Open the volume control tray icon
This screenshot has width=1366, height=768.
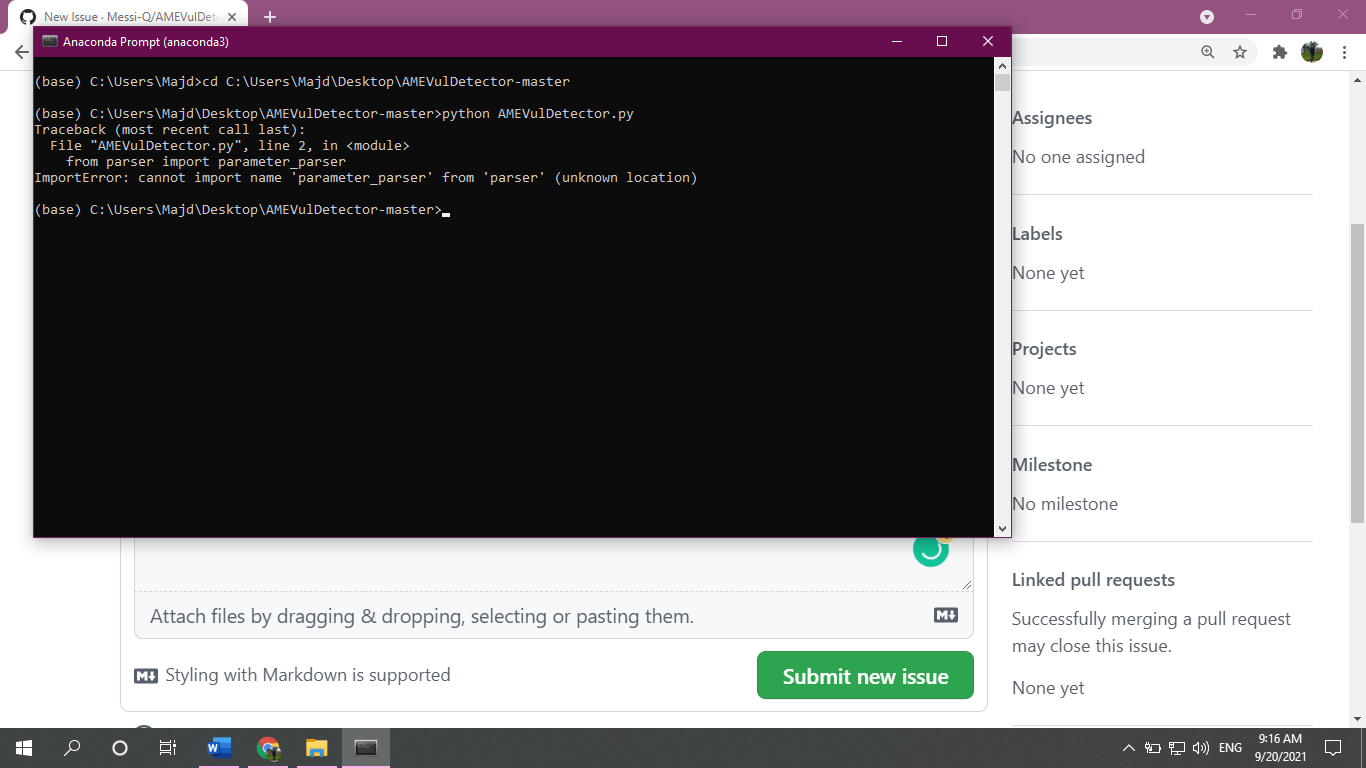(x=1201, y=748)
